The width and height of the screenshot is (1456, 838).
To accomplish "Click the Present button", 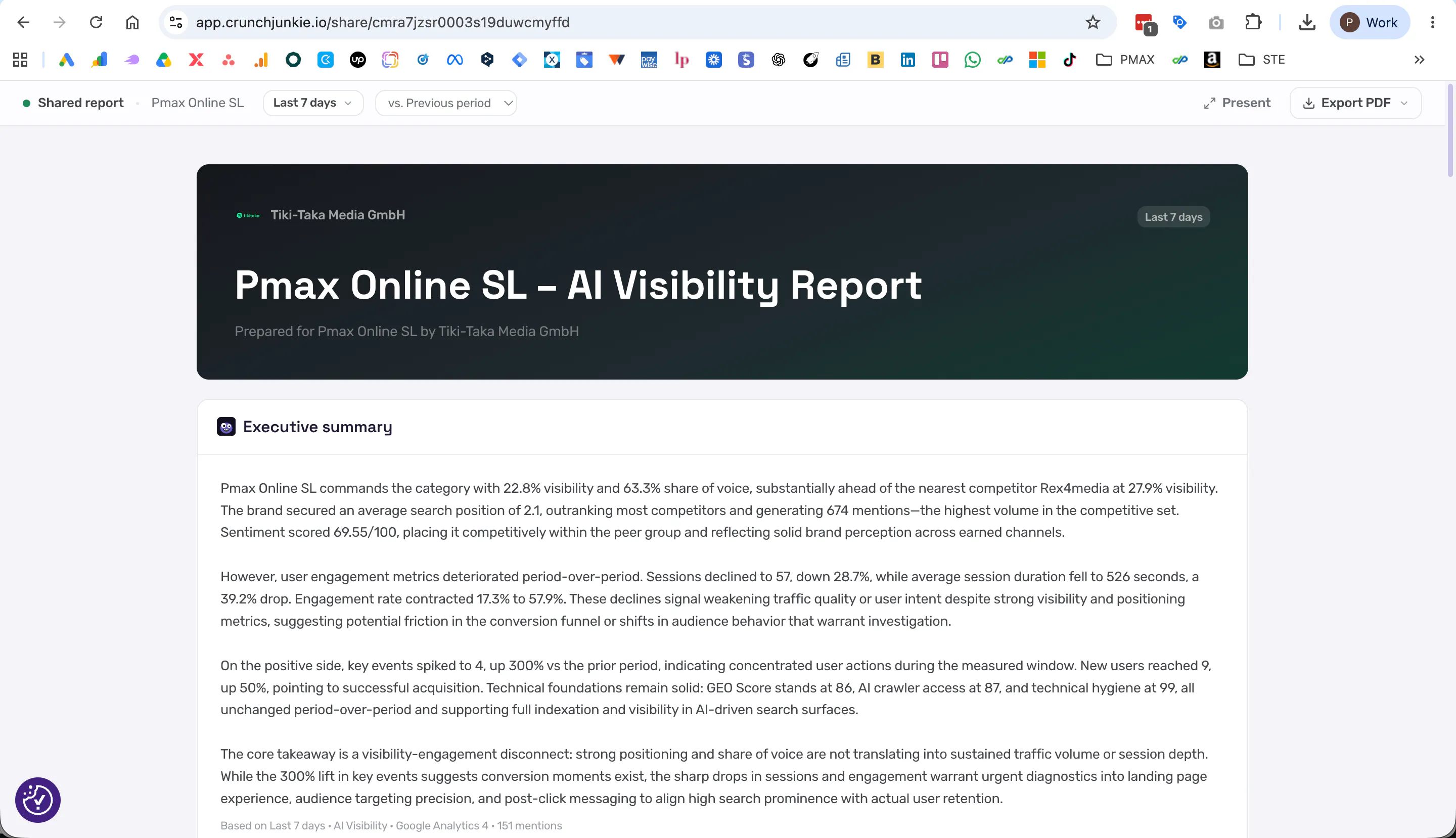I will 1237,103.
